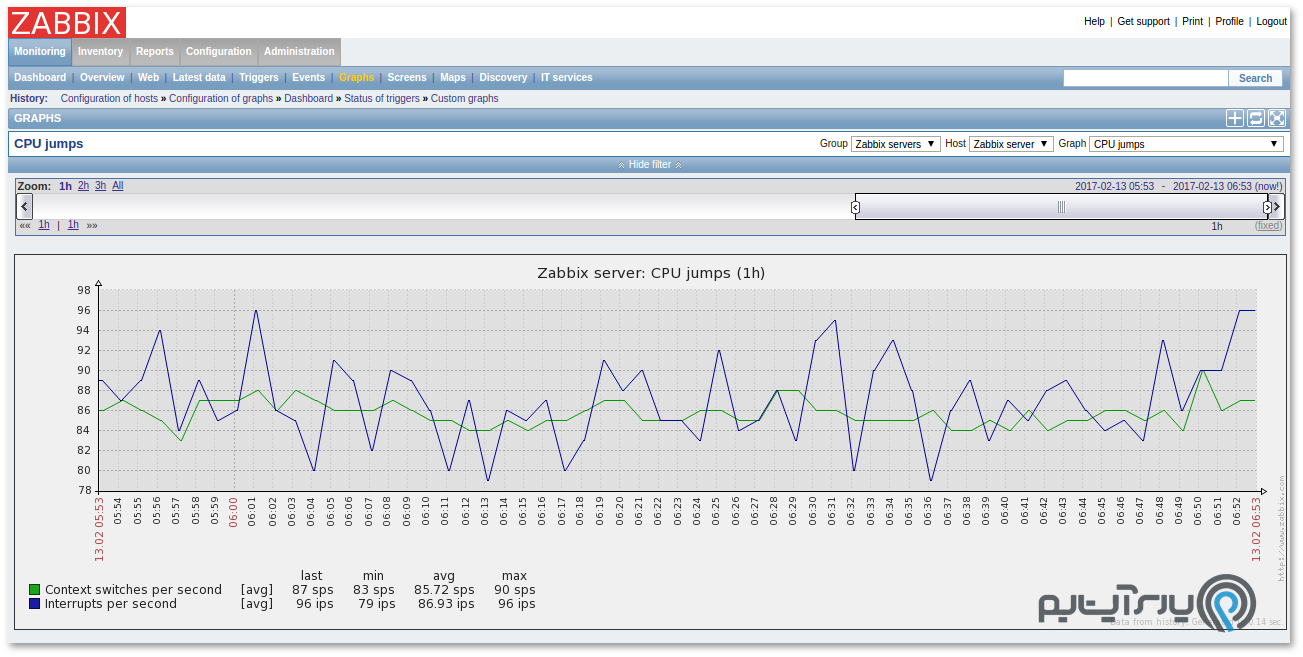Click the add to favourites plus icon
The height and width of the screenshot is (657, 1303).
click(1235, 118)
